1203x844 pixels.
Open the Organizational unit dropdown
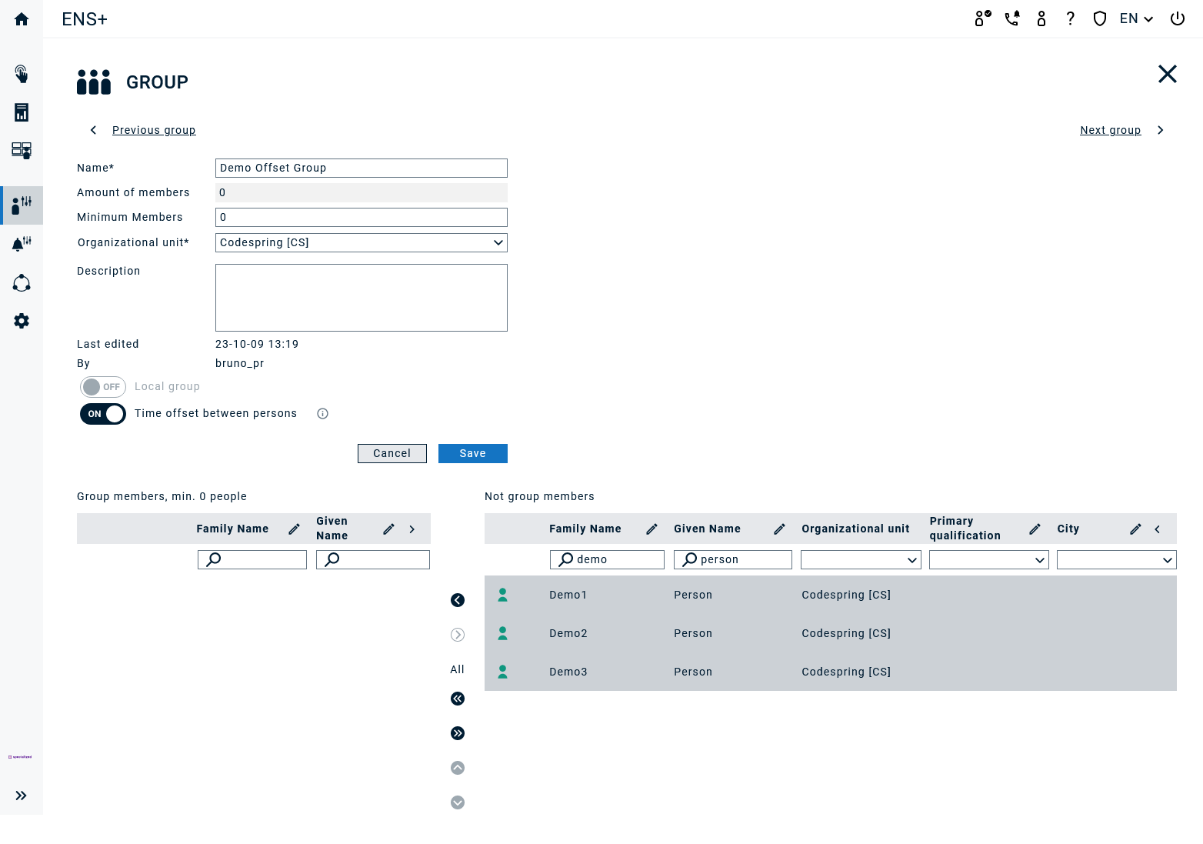(361, 242)
